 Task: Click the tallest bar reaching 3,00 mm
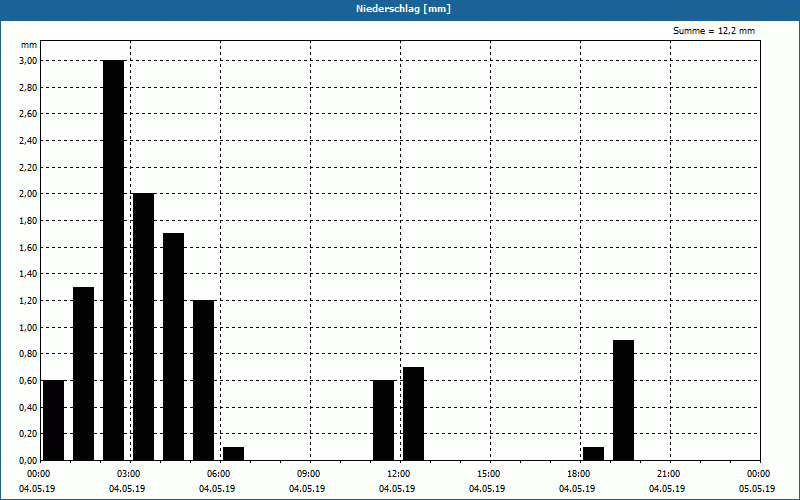113,260
